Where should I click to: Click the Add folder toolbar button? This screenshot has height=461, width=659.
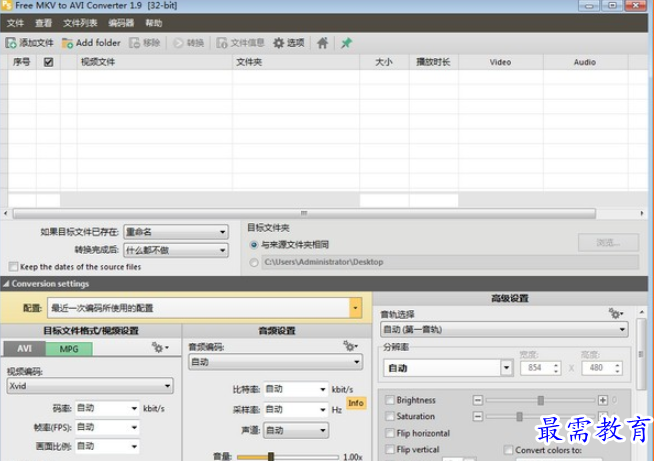(91, 43)
